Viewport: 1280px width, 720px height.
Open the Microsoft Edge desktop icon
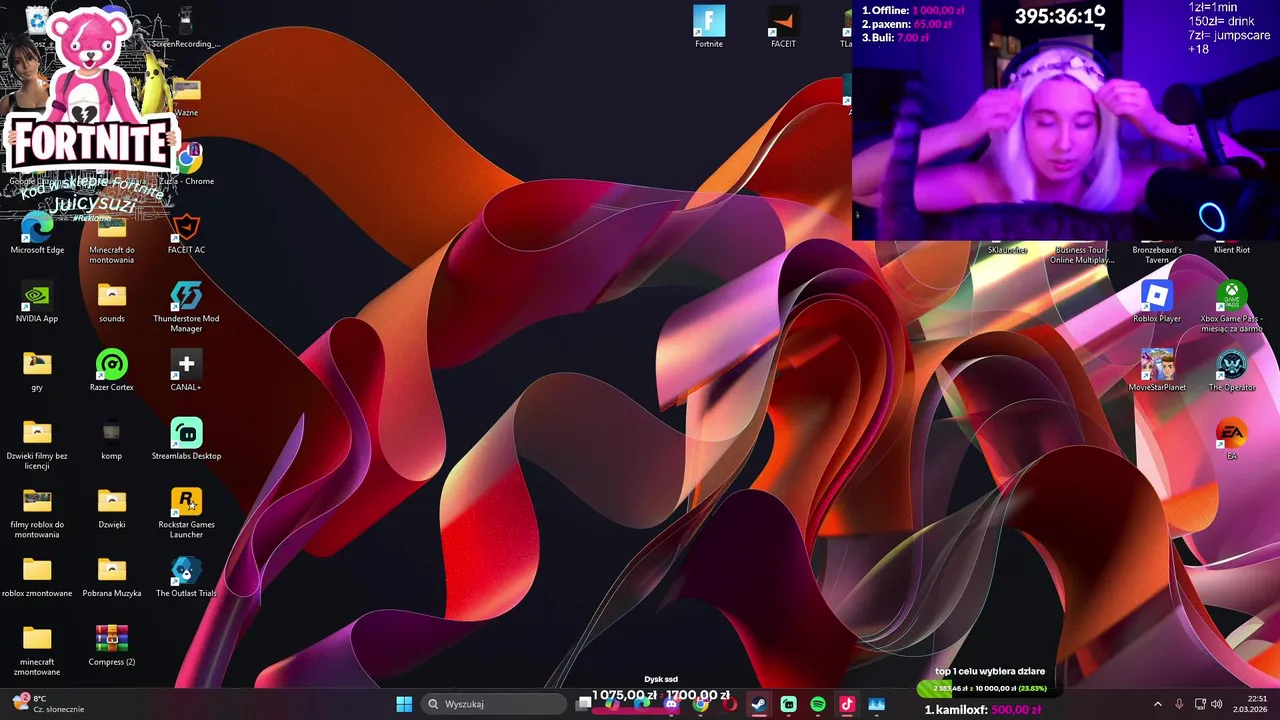(x=37, y=233)
